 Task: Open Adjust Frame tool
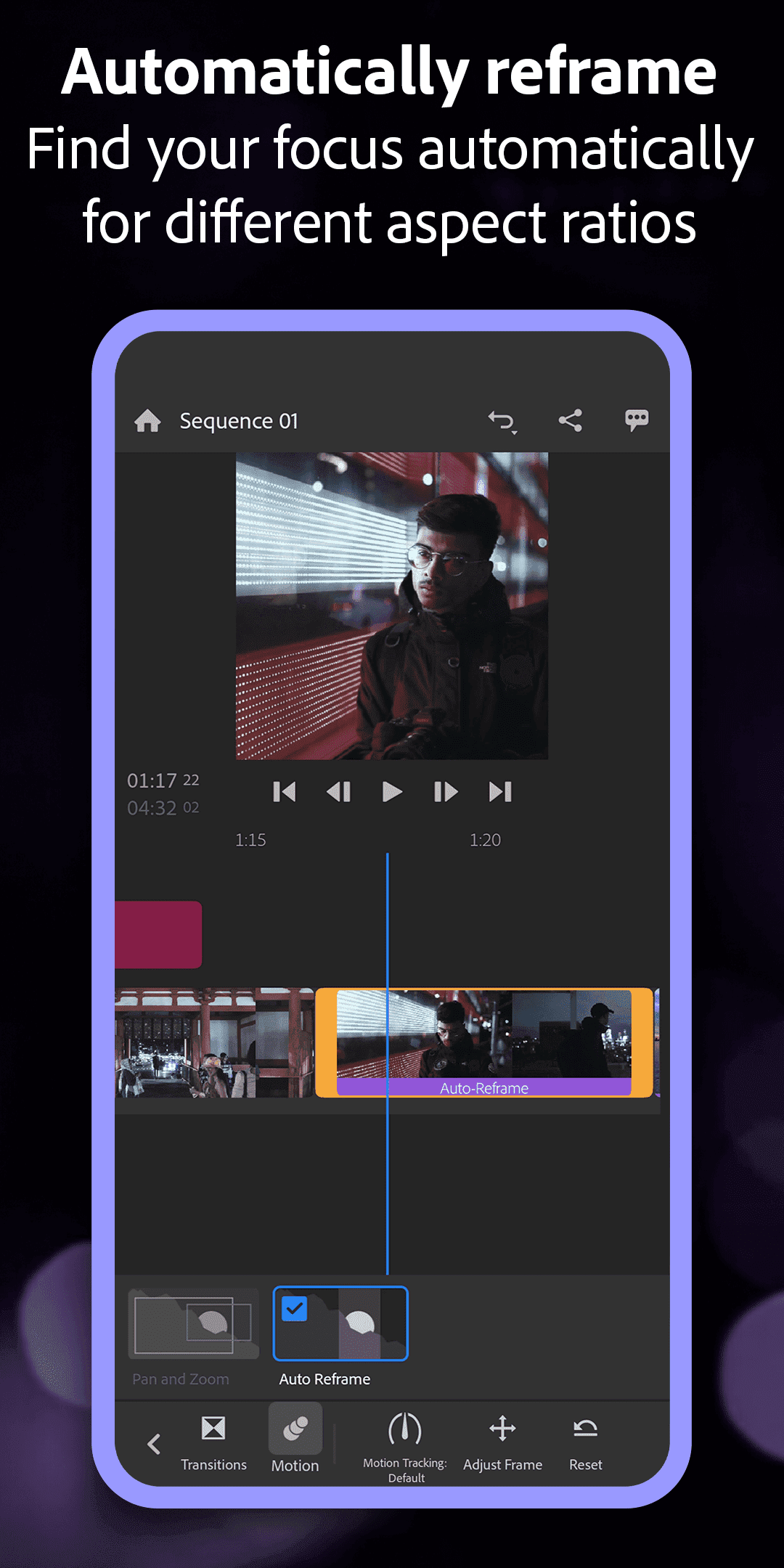[502, 1443]
